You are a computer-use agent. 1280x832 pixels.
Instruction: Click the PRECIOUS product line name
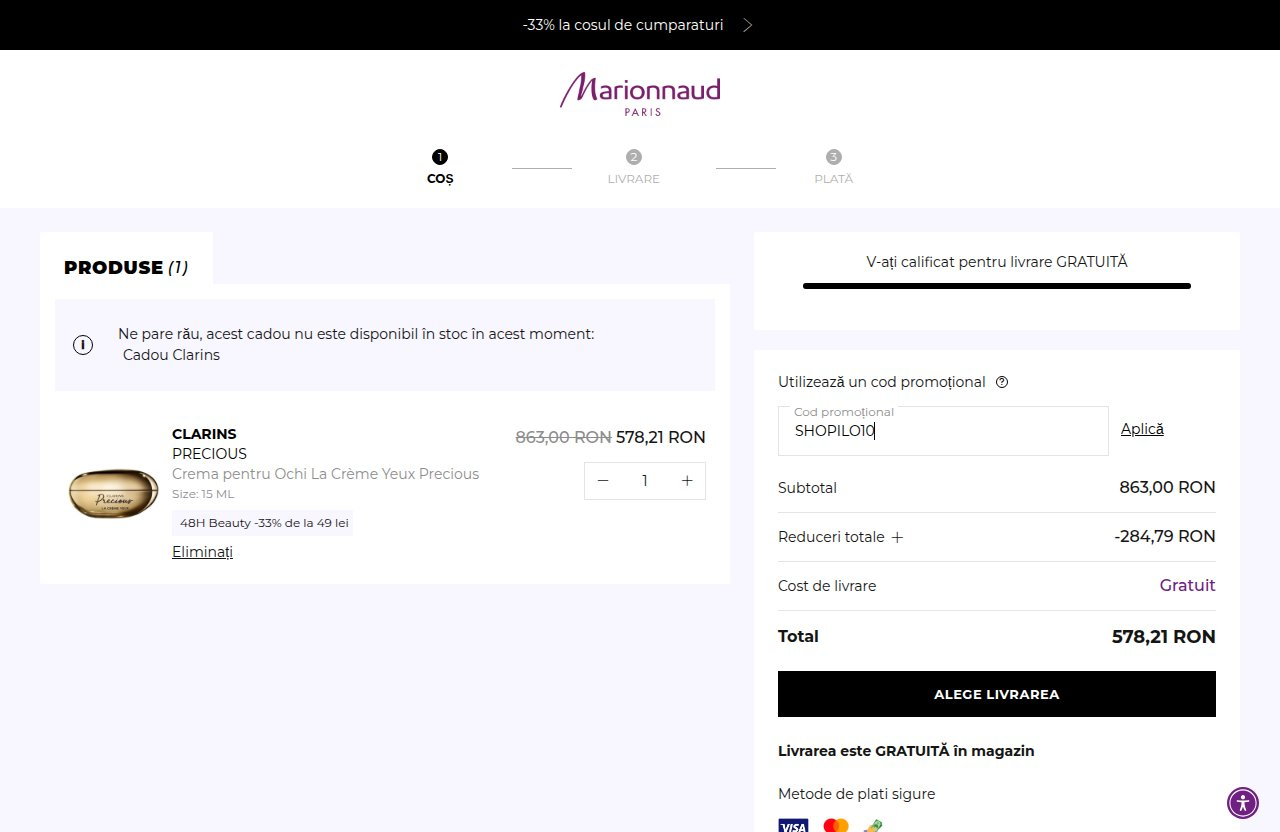pos(209,454)
